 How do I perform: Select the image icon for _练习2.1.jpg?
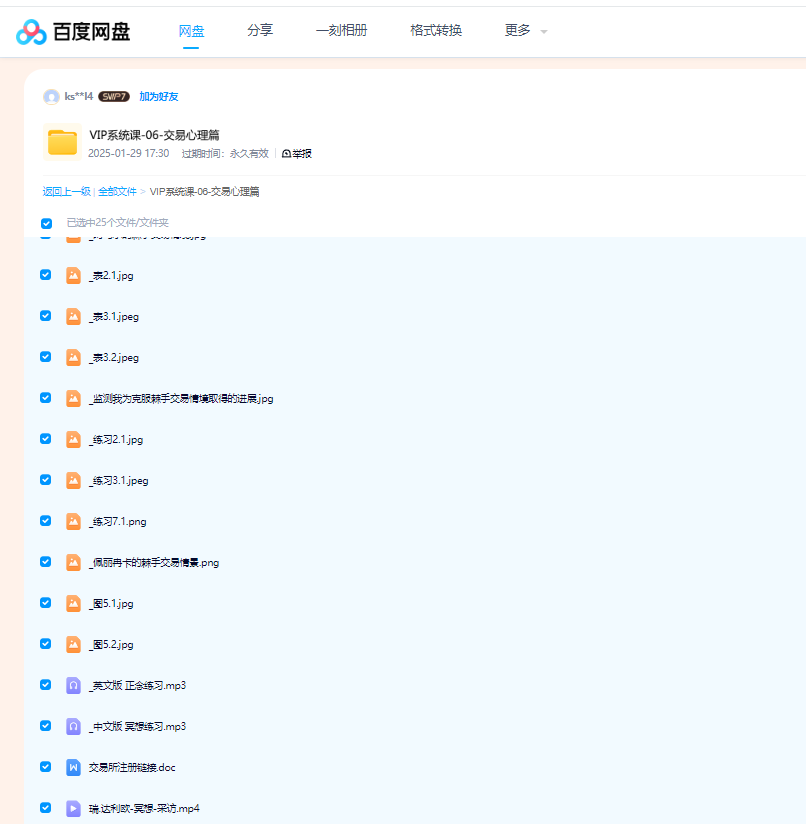click(x=73, y=439)
